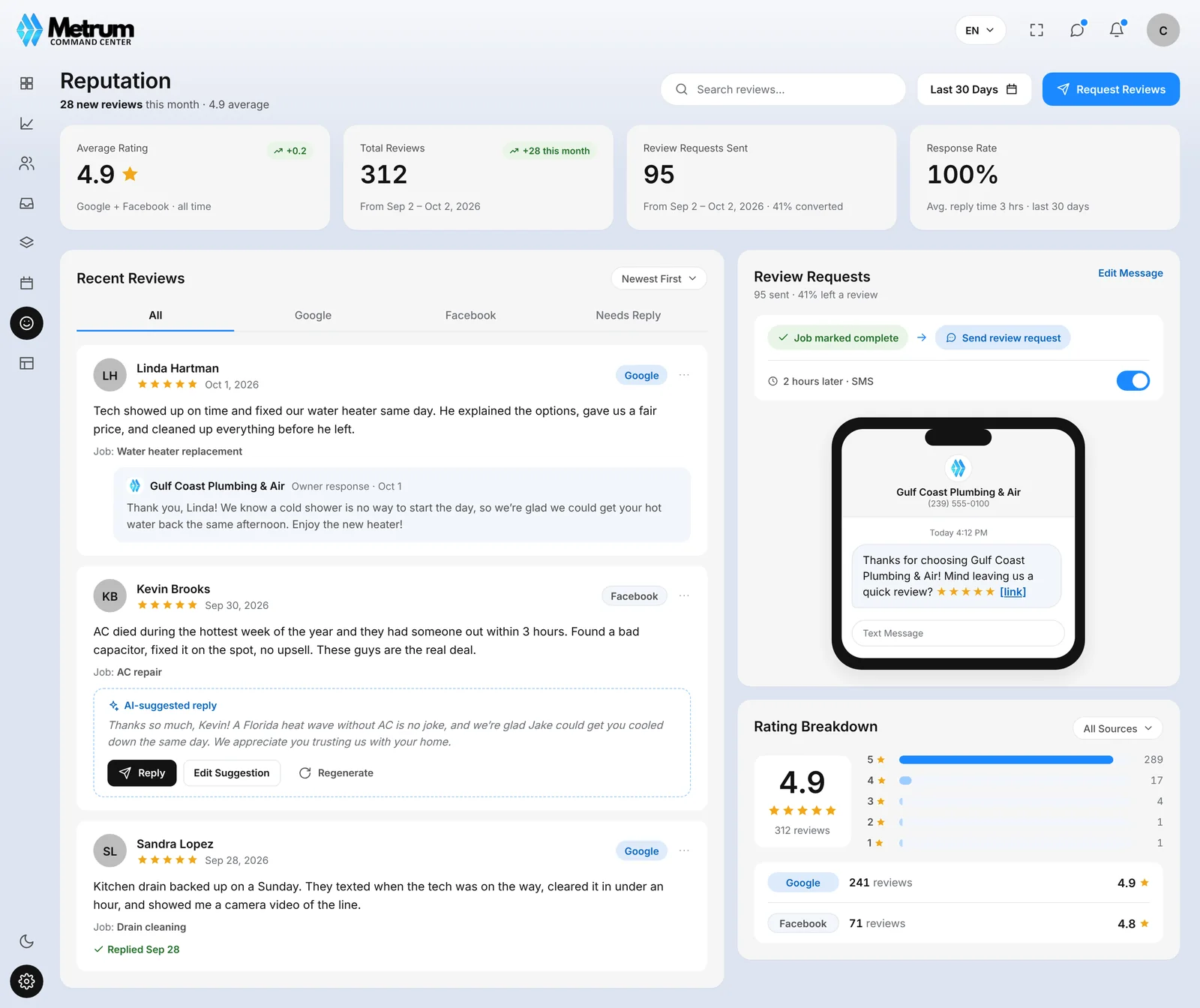The height and width of the screenshot is (1008, 1200).
Task: Click the Metrum Command Center logo
Action: point(75,30)
